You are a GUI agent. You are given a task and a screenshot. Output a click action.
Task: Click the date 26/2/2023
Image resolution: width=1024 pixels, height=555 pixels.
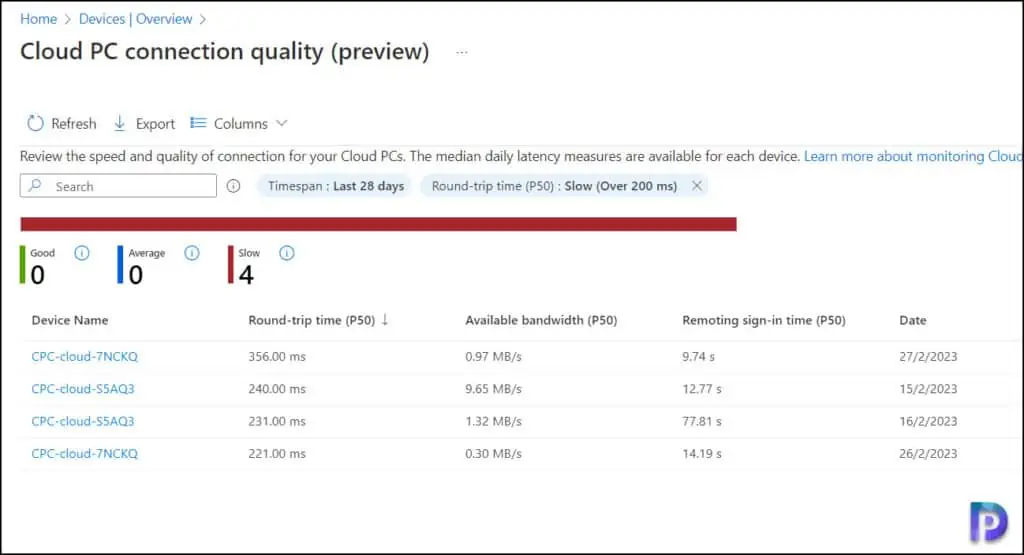[928, 453]
